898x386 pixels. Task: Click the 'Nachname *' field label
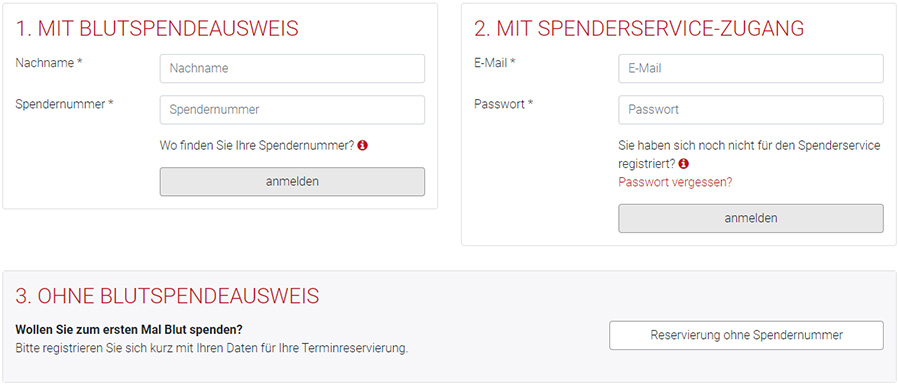click(49, 63)
